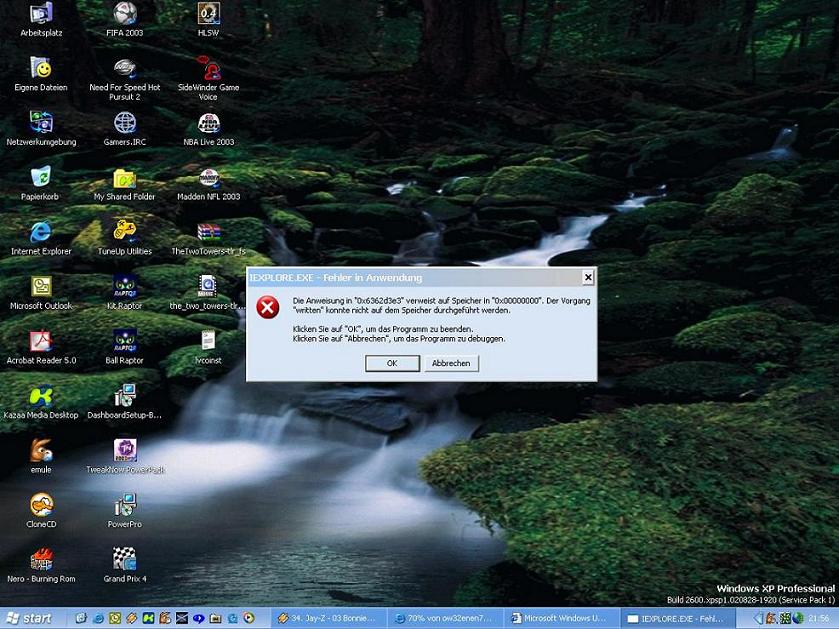This screenshot has height=629, width=839.
Task: Select Need For Speed Hot Pursuit 2 icon
Action: coord(125,79)
